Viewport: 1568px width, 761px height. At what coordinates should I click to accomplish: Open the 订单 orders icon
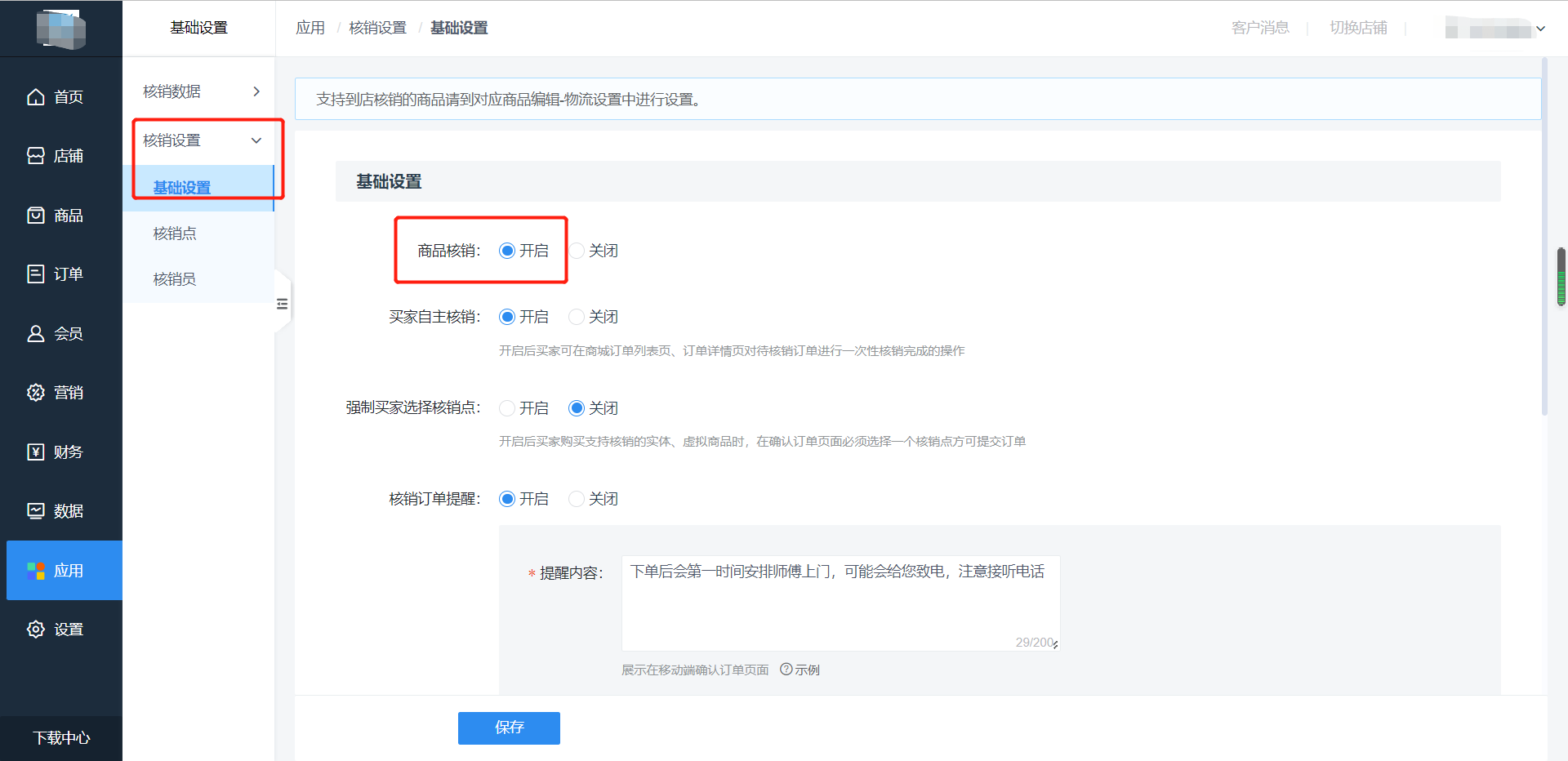point(36,274)
